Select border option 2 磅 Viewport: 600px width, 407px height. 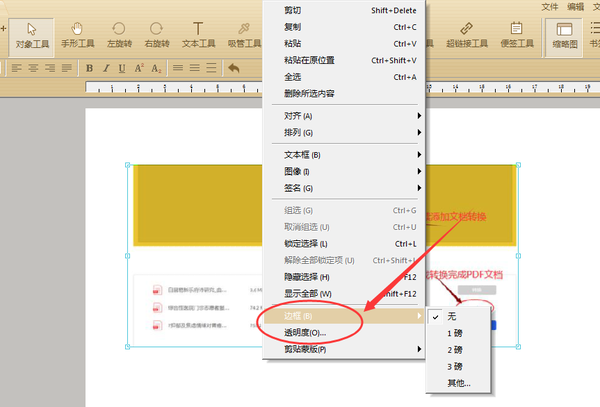coord(458,350)
